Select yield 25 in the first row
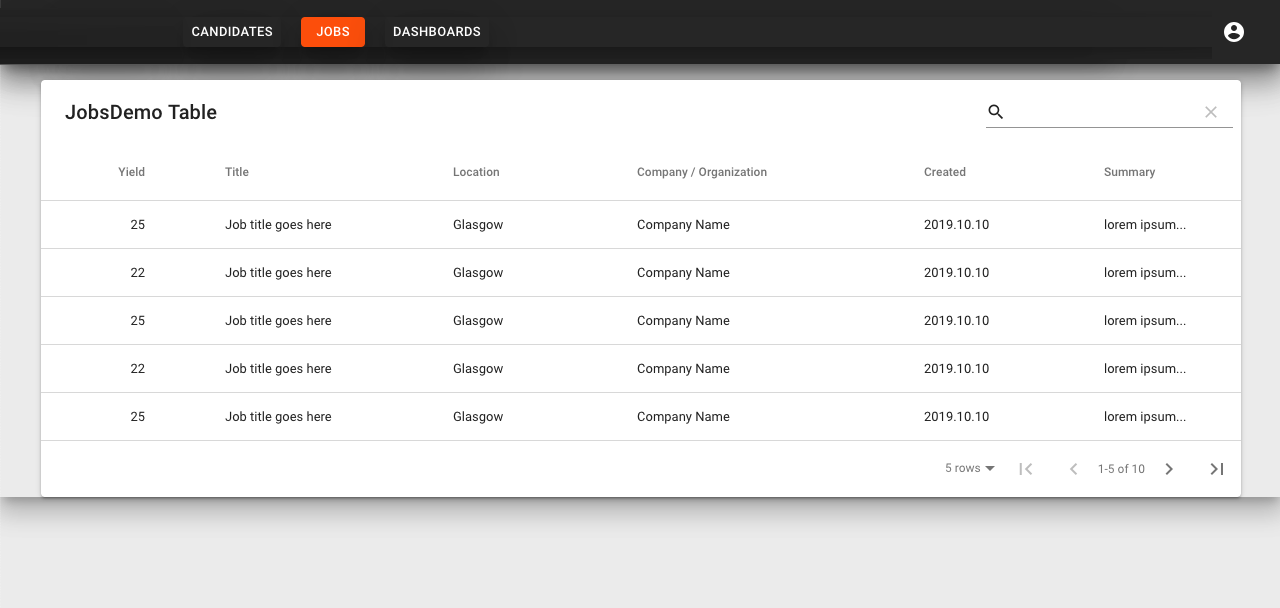 click(x=138, y=225)
